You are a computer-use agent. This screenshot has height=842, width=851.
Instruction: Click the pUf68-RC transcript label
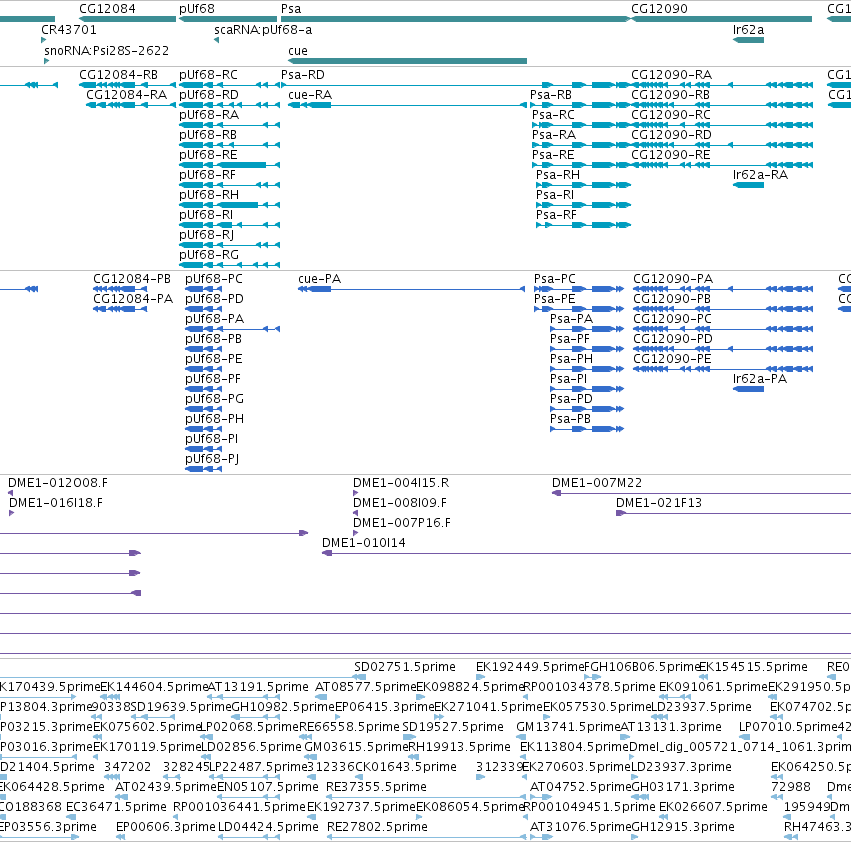click(208, 74)
